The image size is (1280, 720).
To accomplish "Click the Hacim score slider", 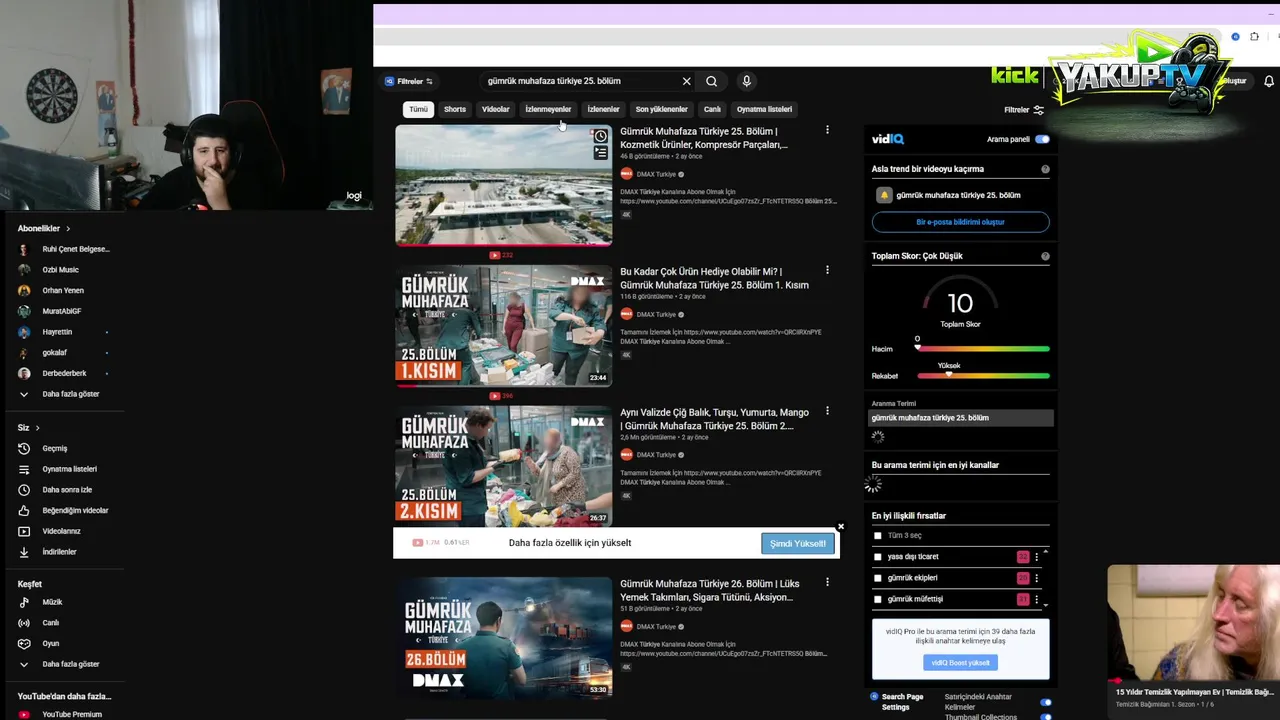I will point(983,349).
